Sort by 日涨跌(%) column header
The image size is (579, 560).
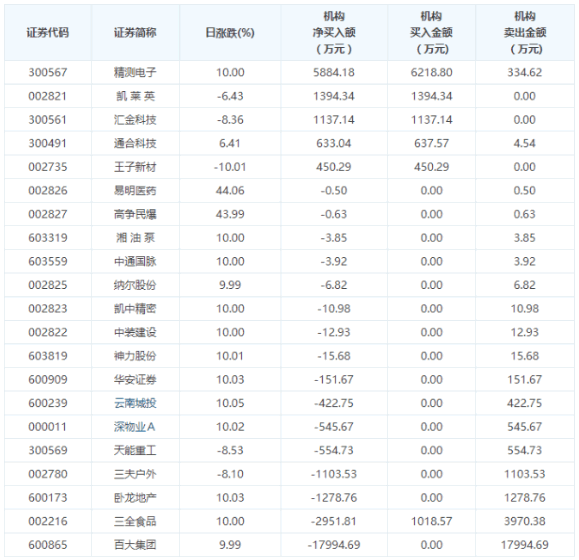230,32
